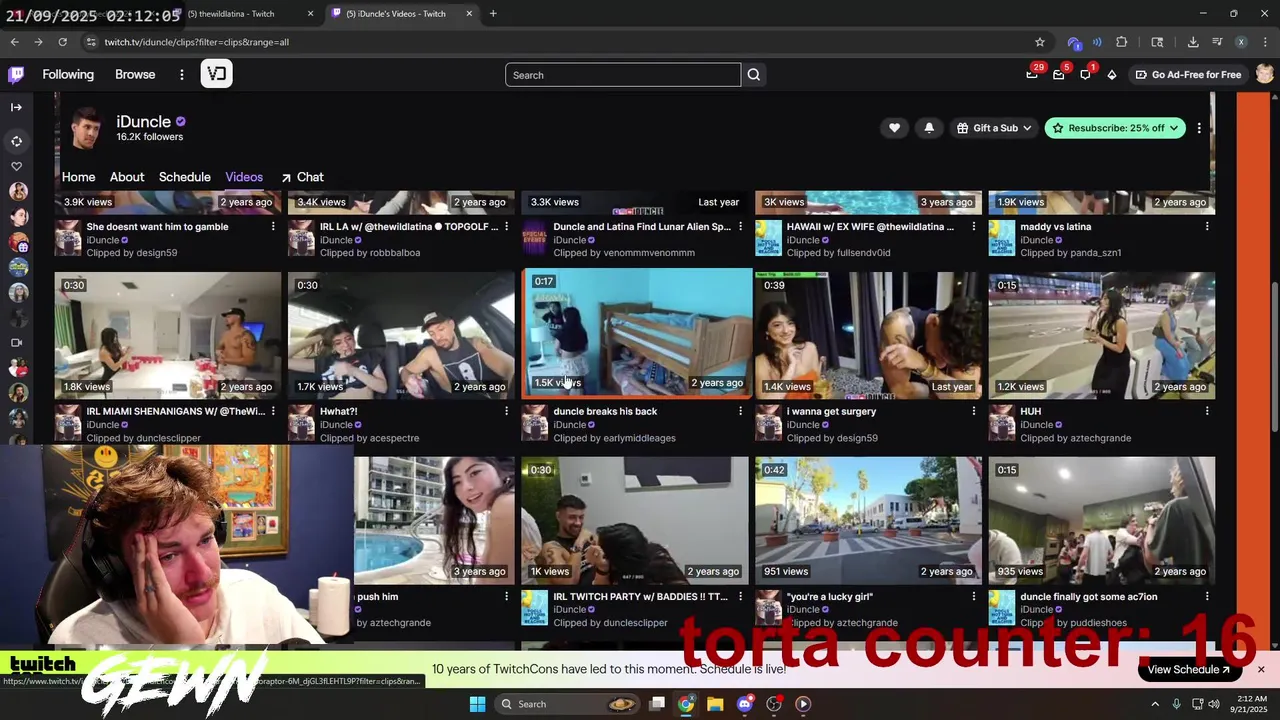Play the 'Hwhat?!' clip thumbnail

click(x=401, y=335)
